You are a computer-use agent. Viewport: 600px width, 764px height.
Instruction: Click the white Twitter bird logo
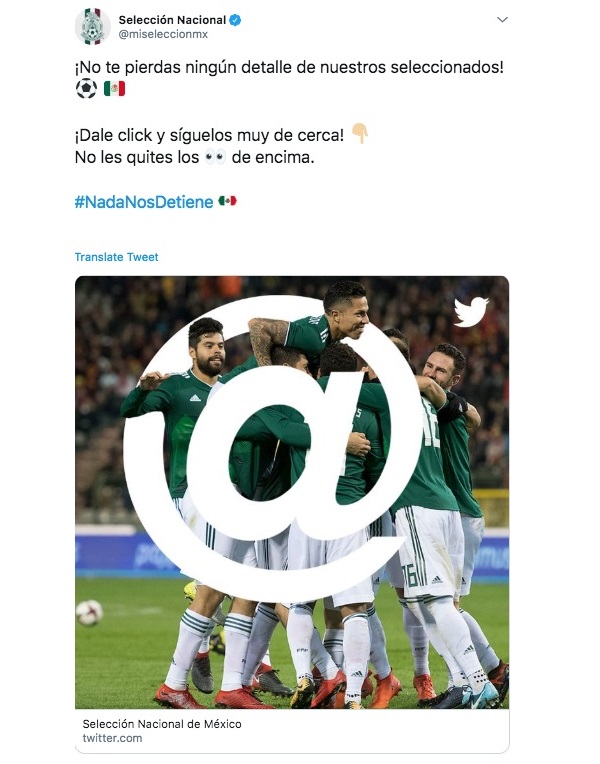(471, 311)
